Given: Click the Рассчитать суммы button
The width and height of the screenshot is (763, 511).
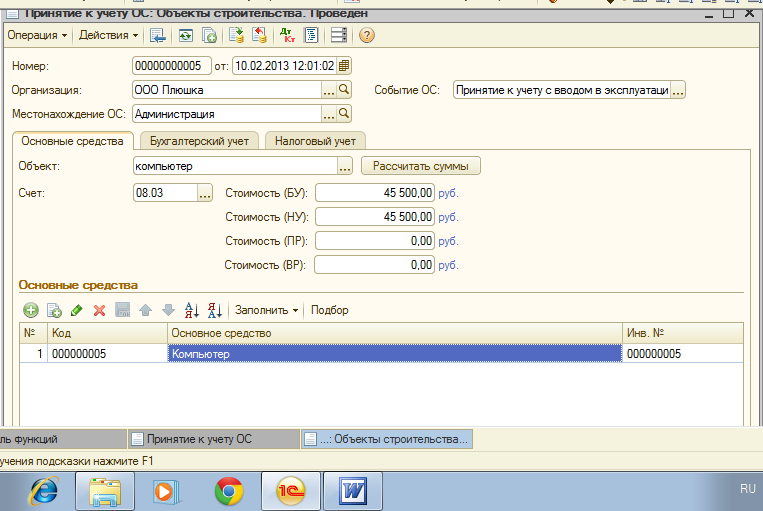Looking at the screenshot, I should [420, 166].
